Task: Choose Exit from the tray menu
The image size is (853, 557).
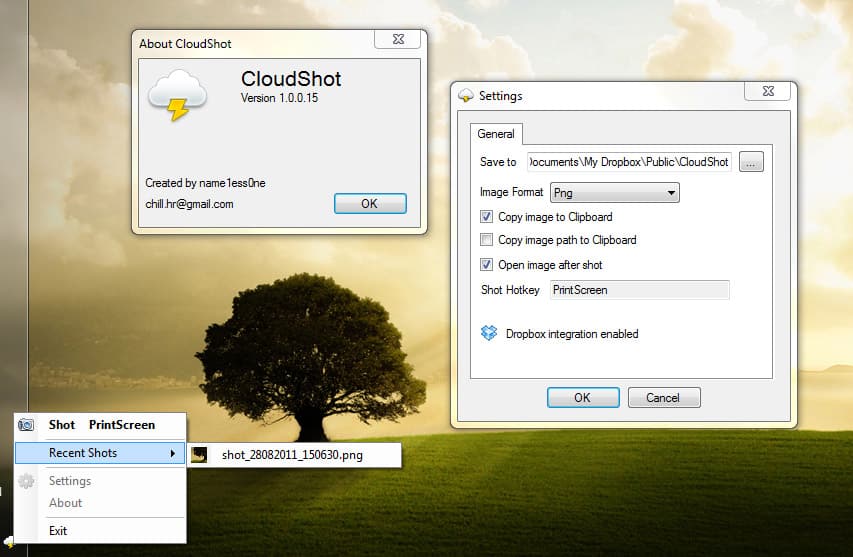Action: coord(58,531)
